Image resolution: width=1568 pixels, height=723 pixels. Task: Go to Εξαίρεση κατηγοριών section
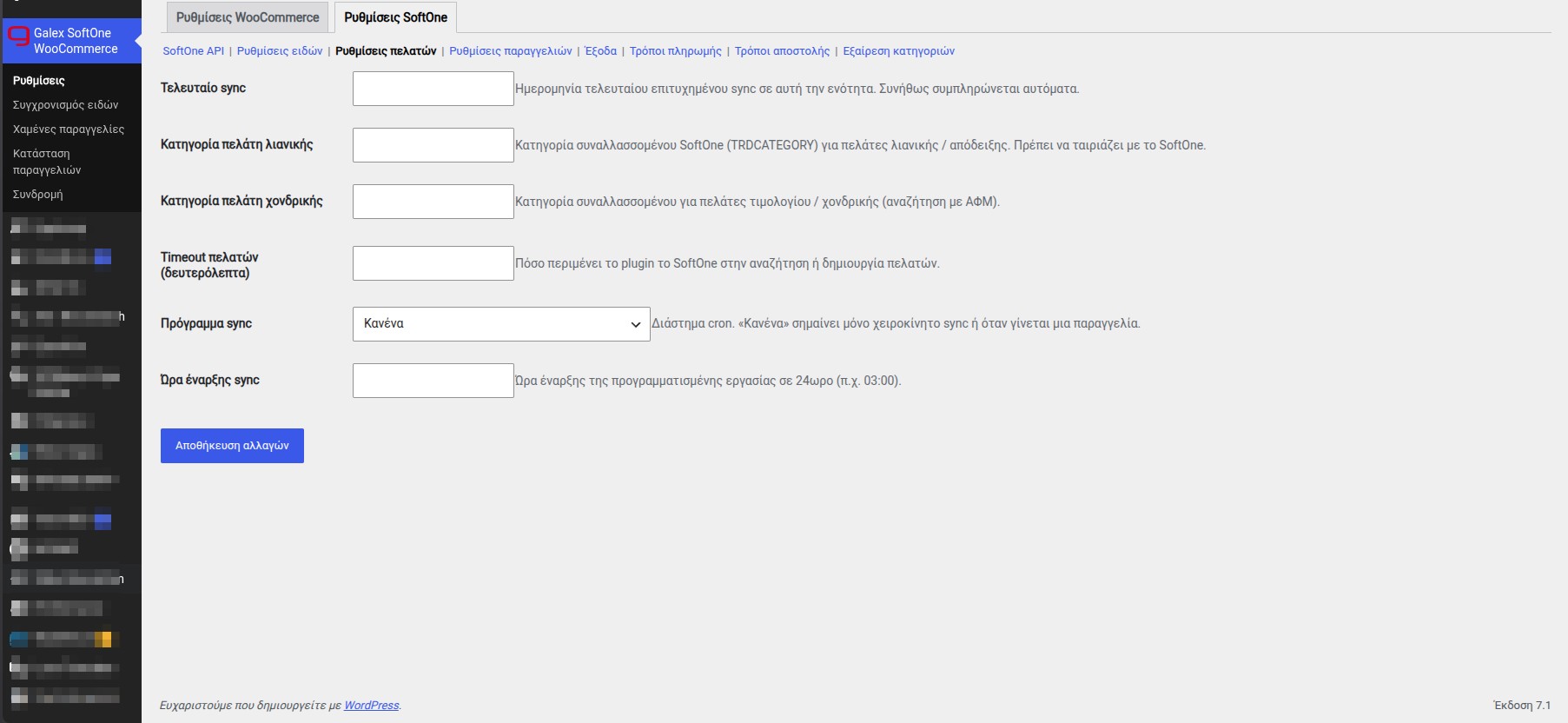point(899,51)
